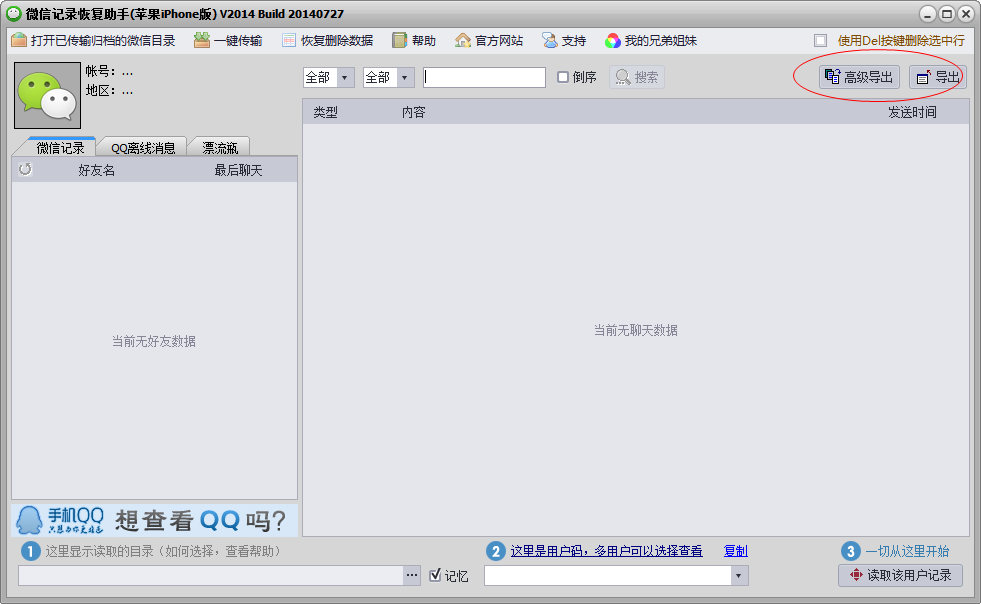Click the refresh icon in friend list header
This screenshot has width=981, height=604.
[25, 169]
